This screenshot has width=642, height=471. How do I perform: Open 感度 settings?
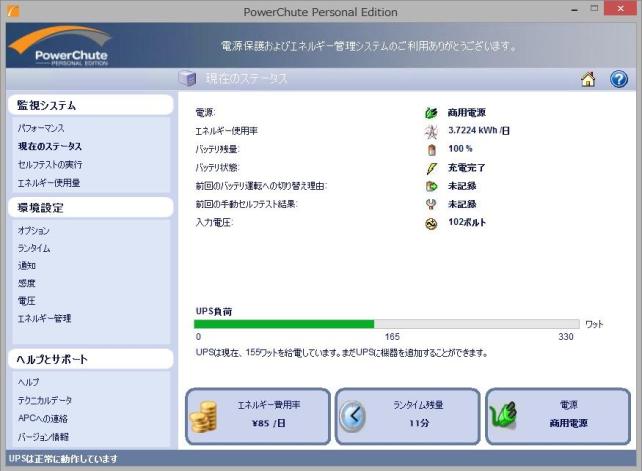[27, 283]
